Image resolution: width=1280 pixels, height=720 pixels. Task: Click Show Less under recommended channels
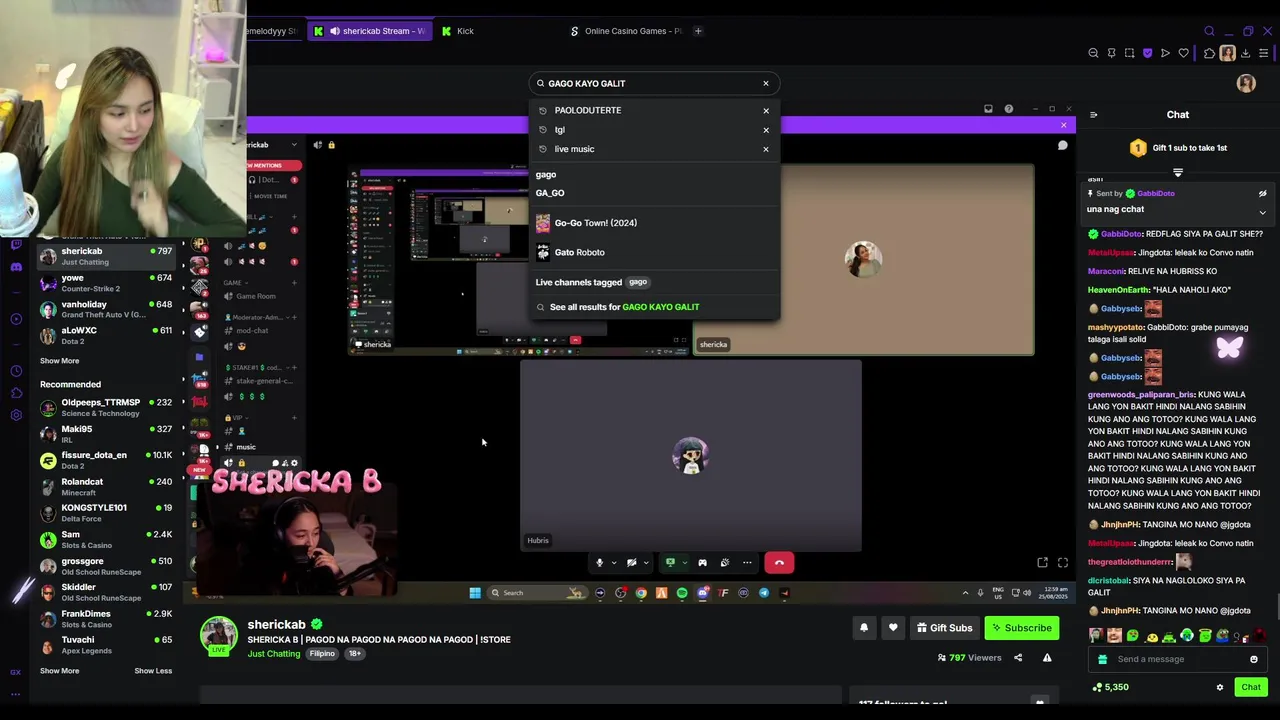pos(153,671)
